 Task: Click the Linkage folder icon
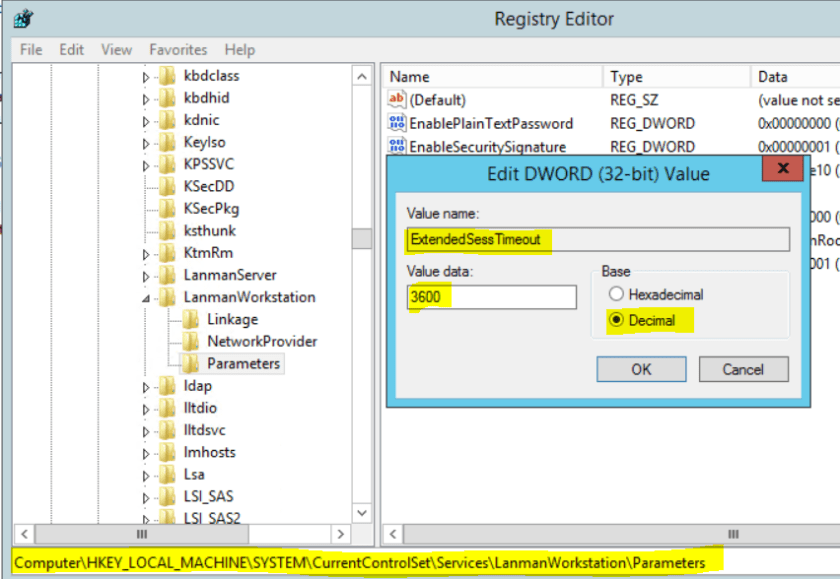190,319
